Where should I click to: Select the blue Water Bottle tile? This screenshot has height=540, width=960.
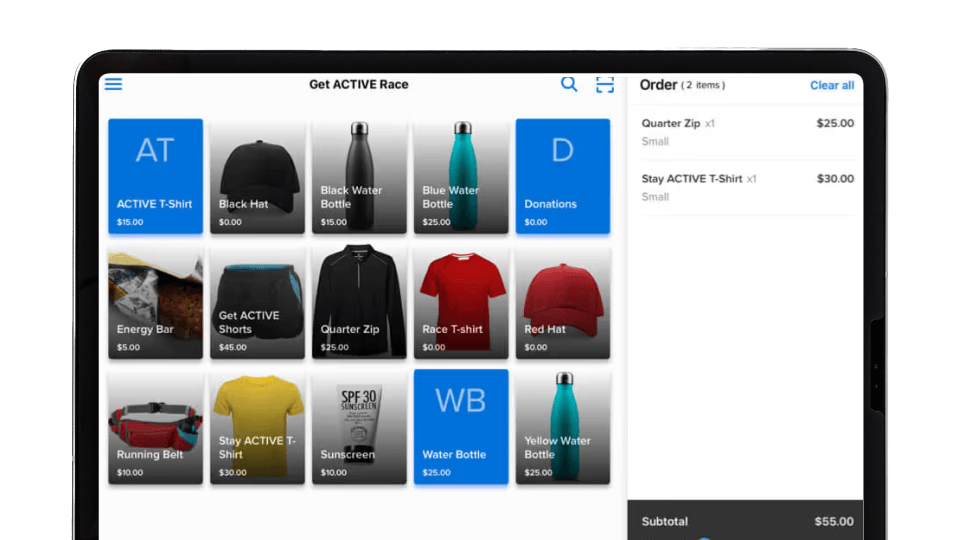coord(461,427)
